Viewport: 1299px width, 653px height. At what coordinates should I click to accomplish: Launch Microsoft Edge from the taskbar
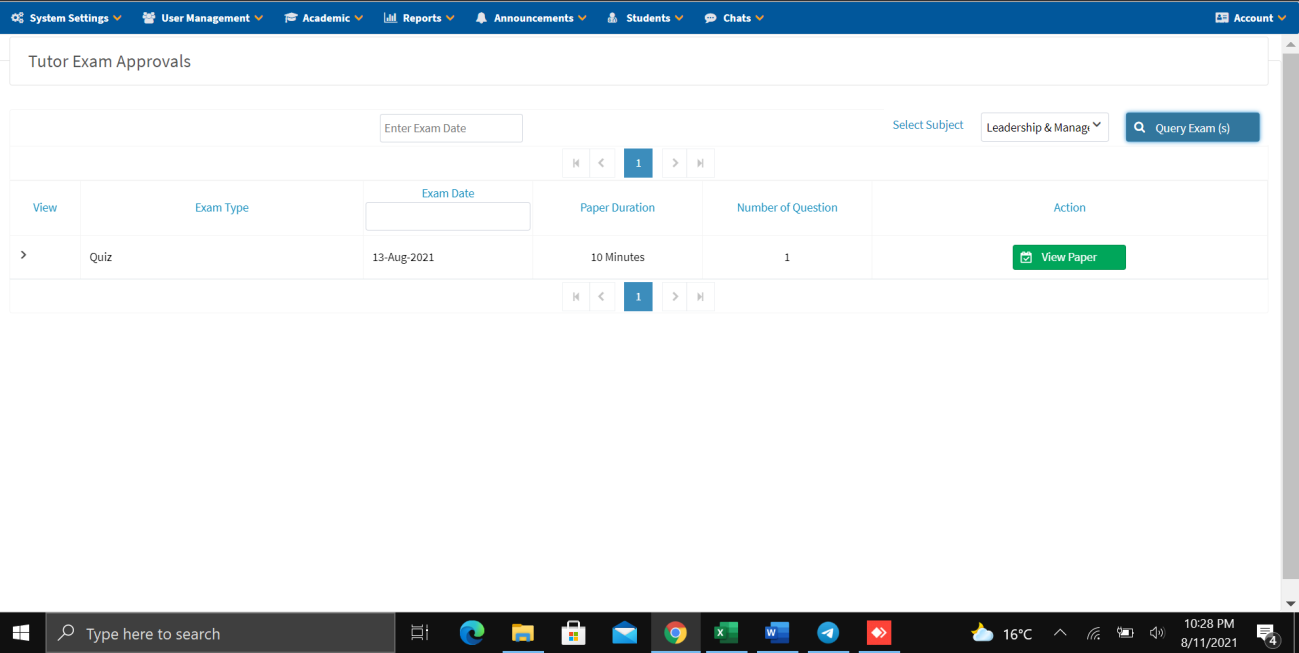pos(472,633)
